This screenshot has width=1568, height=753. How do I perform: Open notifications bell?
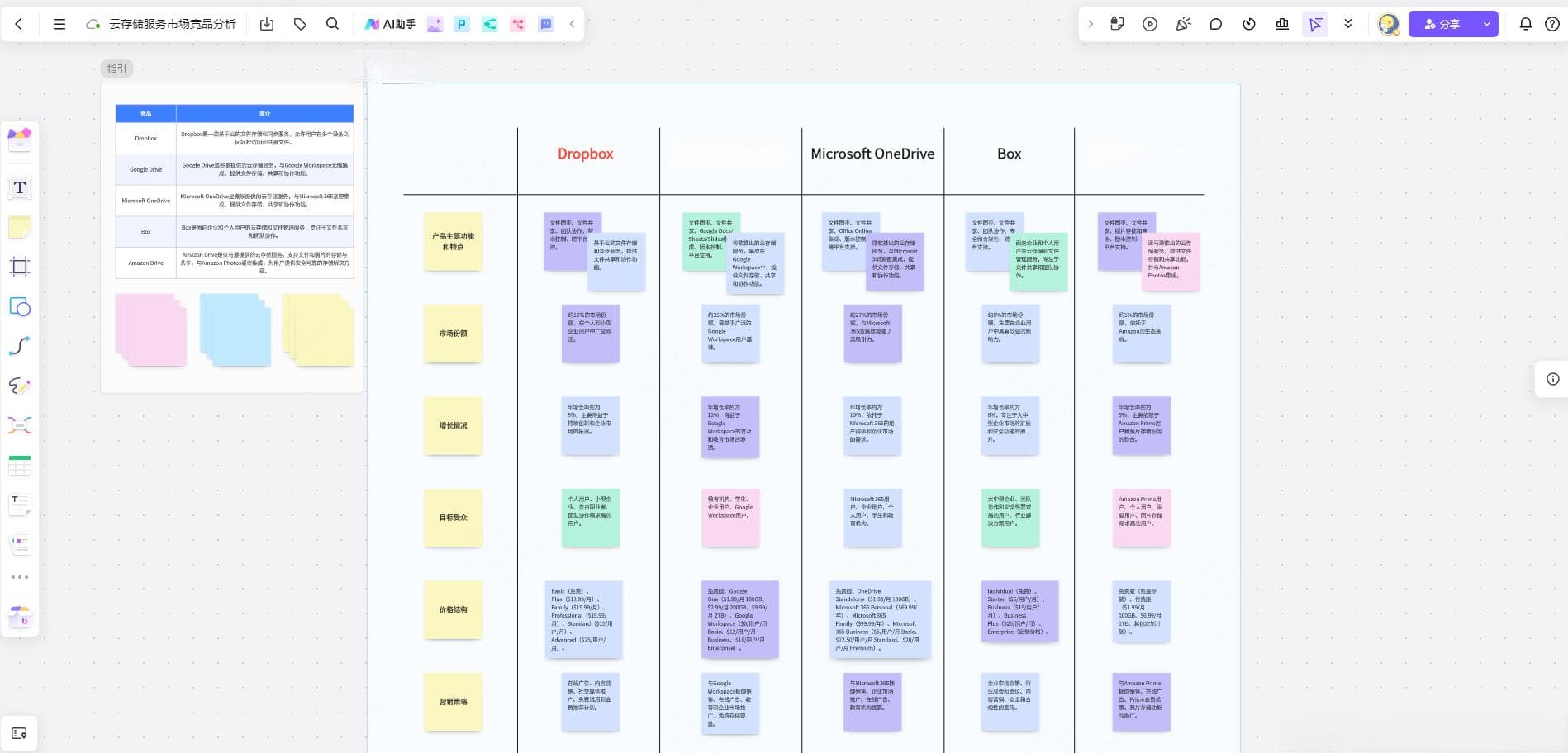tap(1526, 24)
